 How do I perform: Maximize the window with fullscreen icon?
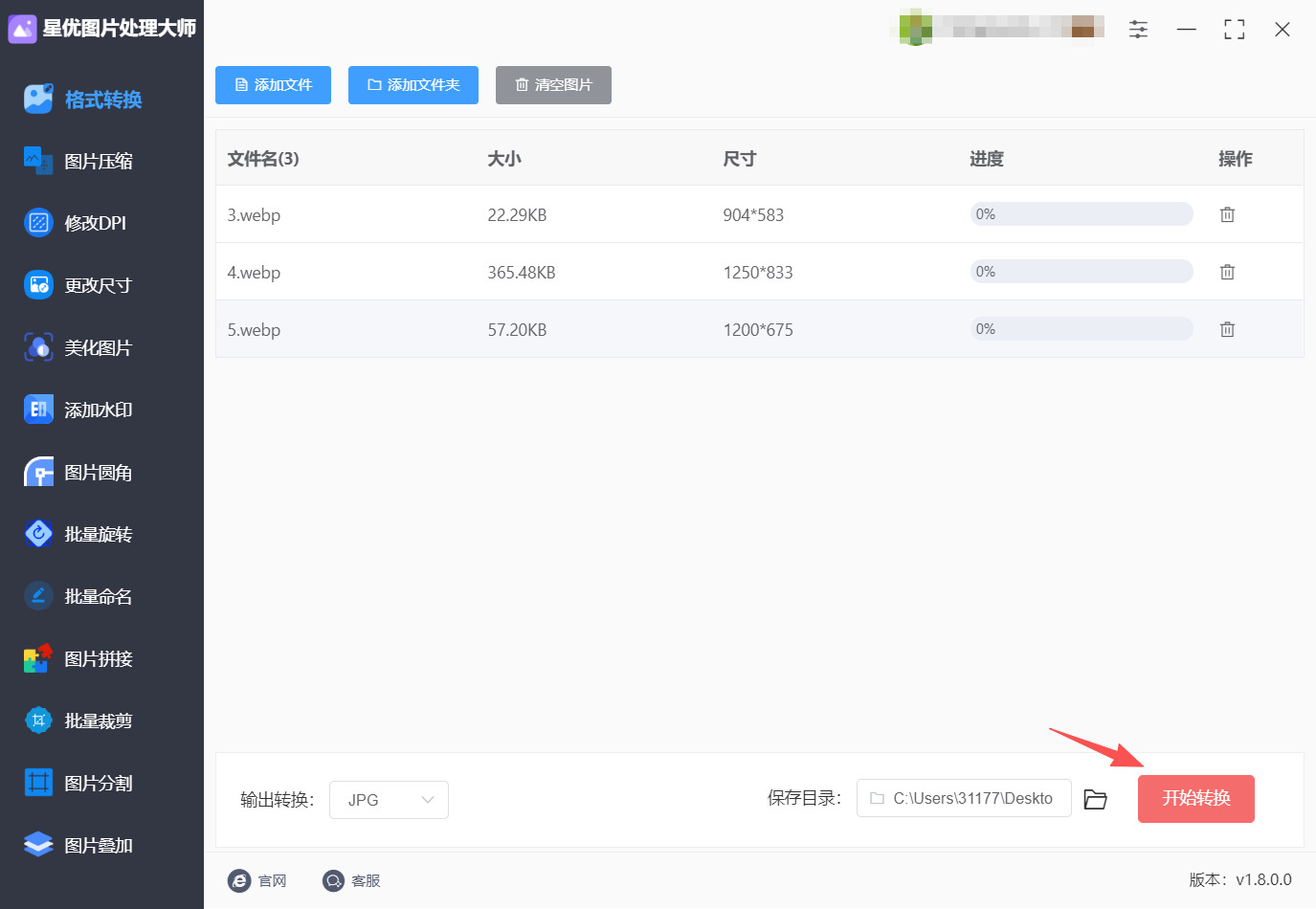click(1235, 30)
